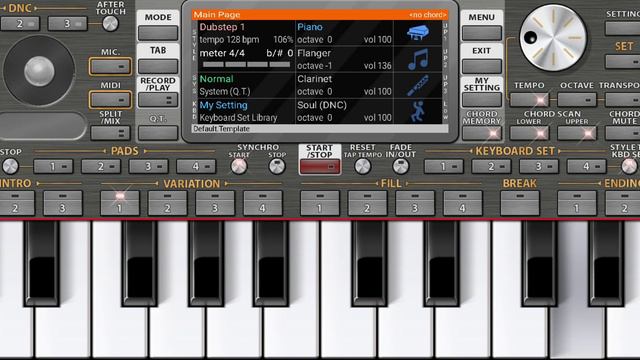
Task: Select the Clarinet instrument icon
Action: (418, 85)
